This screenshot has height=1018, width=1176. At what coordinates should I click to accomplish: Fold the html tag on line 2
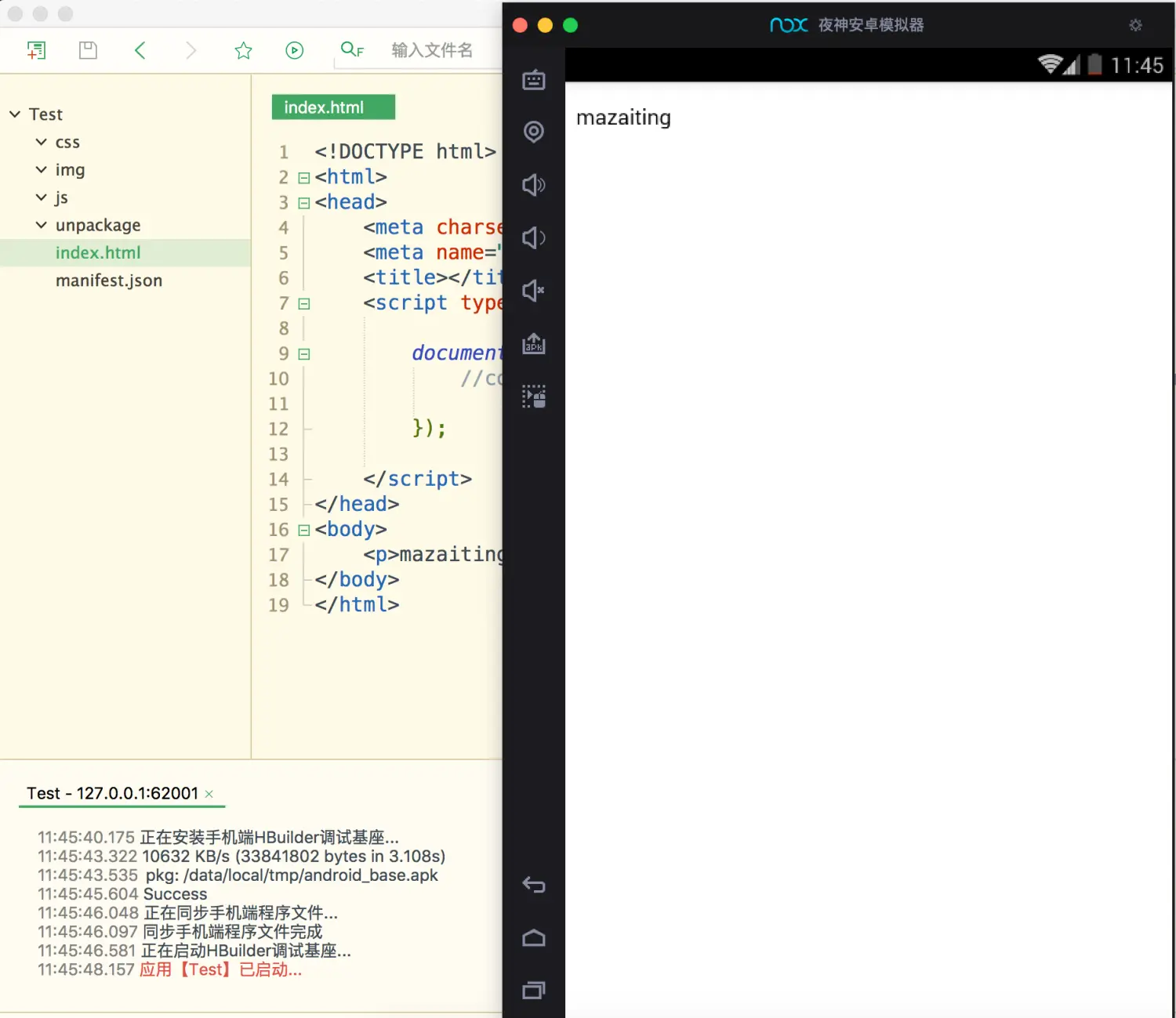click(x=304, y=178)
